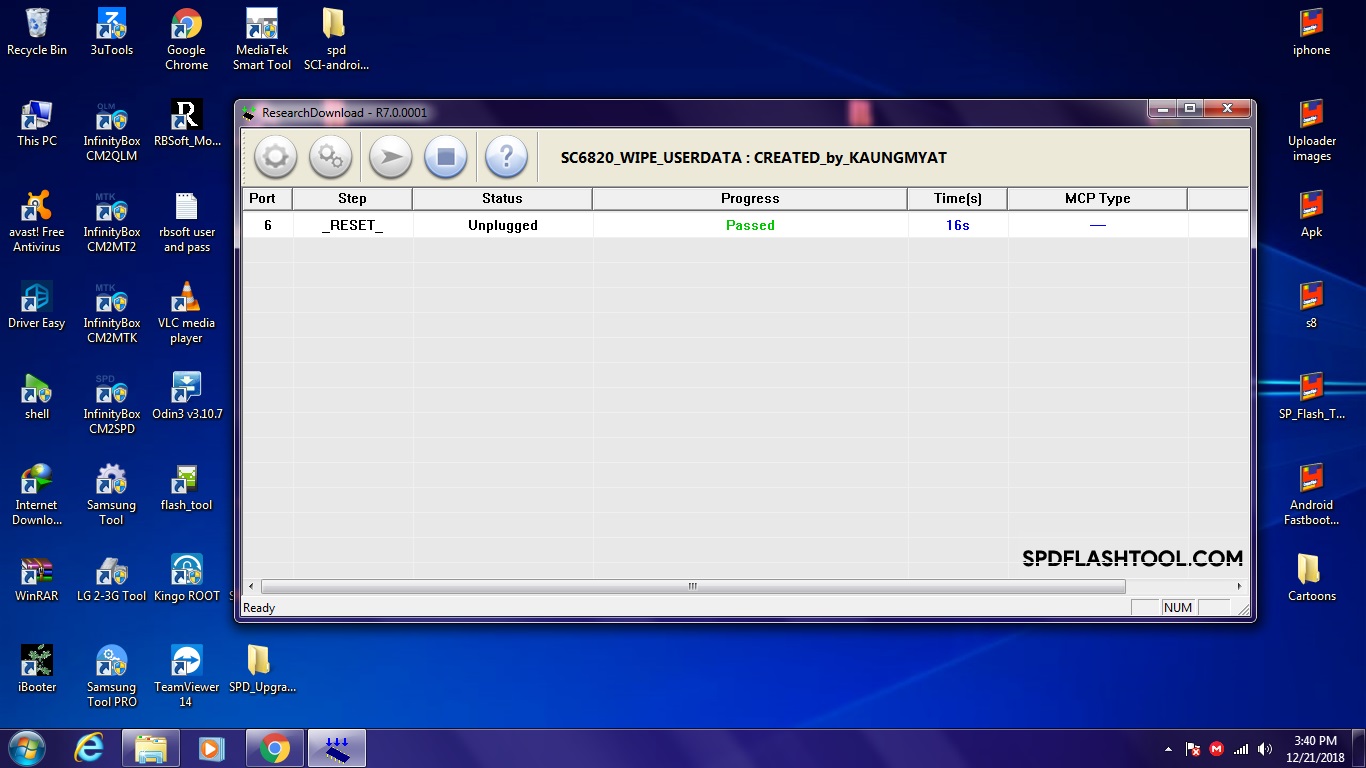Open rbsoft user and pass file

(x=187, y=221)
